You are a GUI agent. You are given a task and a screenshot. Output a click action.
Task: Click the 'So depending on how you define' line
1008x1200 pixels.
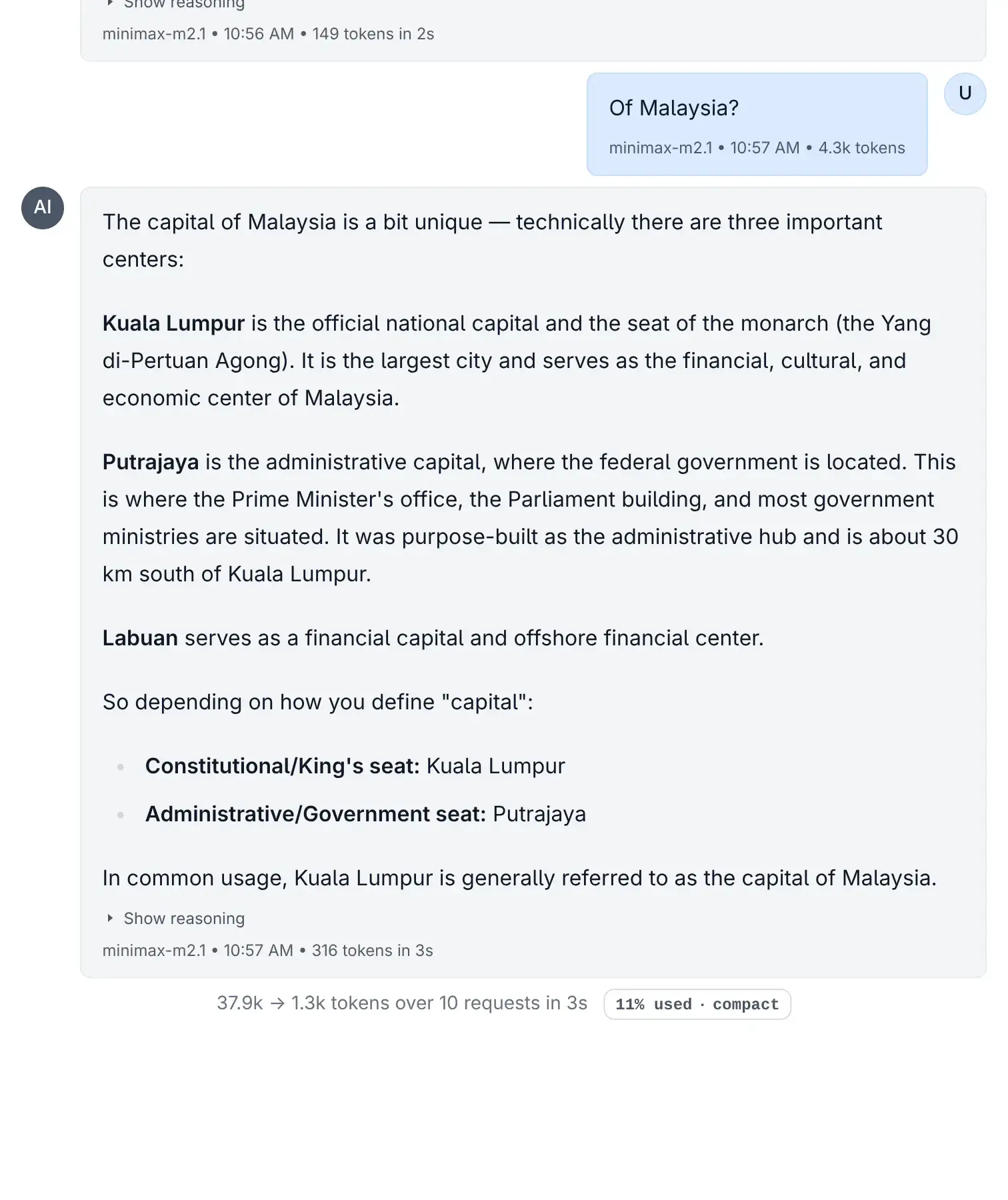click(317, 702)
